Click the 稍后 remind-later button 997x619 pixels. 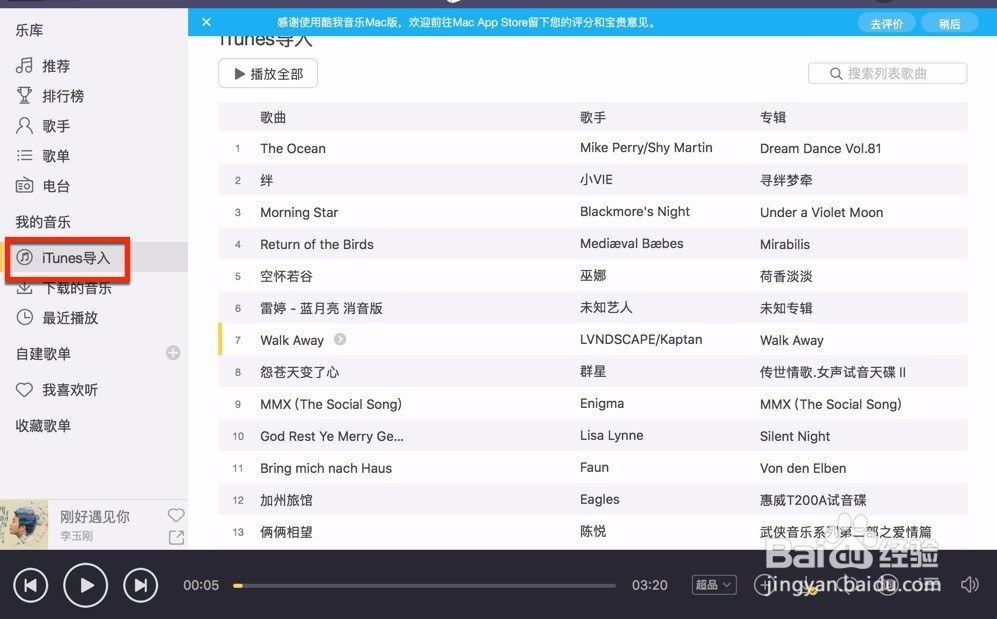948,22
